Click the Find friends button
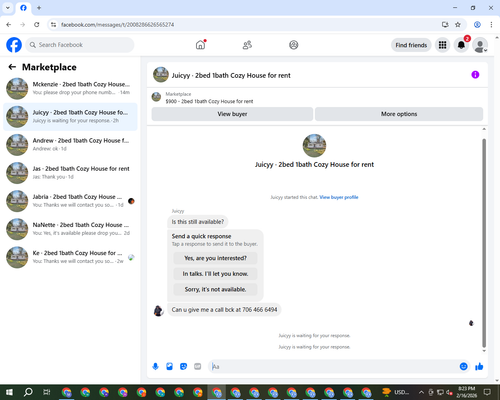Screen dimensions: 500x400 [411, 45]
